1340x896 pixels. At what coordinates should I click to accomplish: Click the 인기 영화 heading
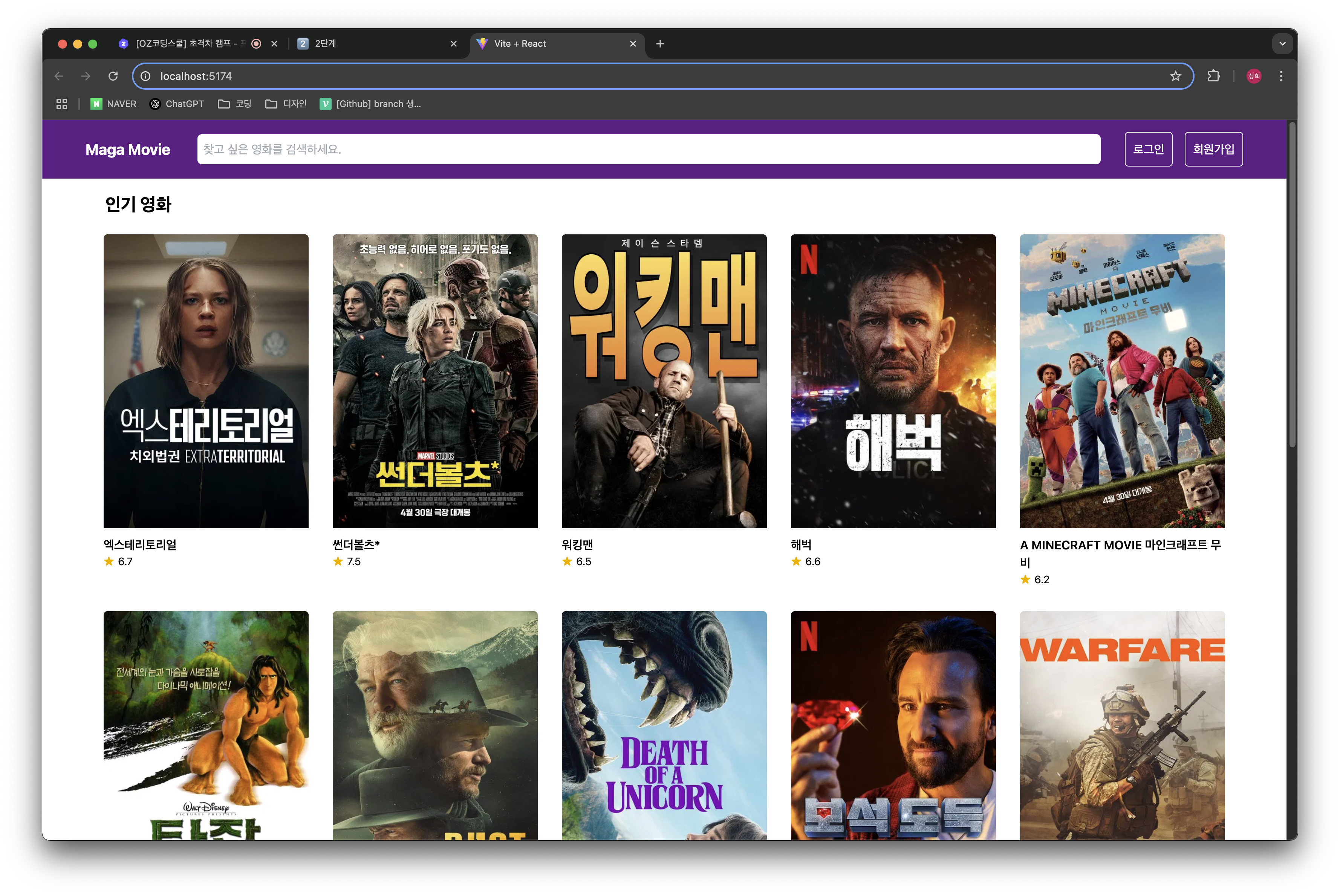[x=138, y=204]
